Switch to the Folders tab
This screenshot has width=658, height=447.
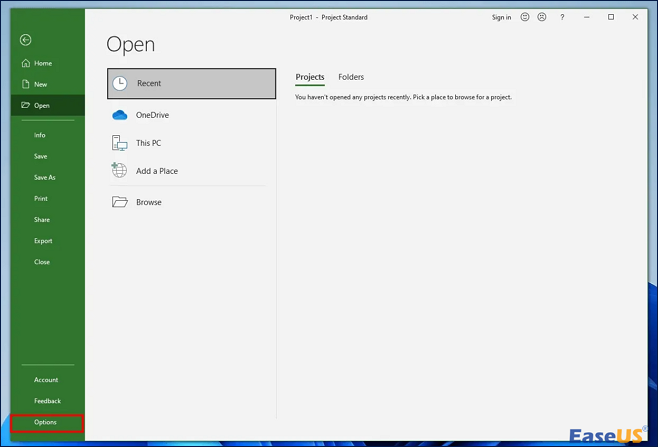click(x=351, y=77)
